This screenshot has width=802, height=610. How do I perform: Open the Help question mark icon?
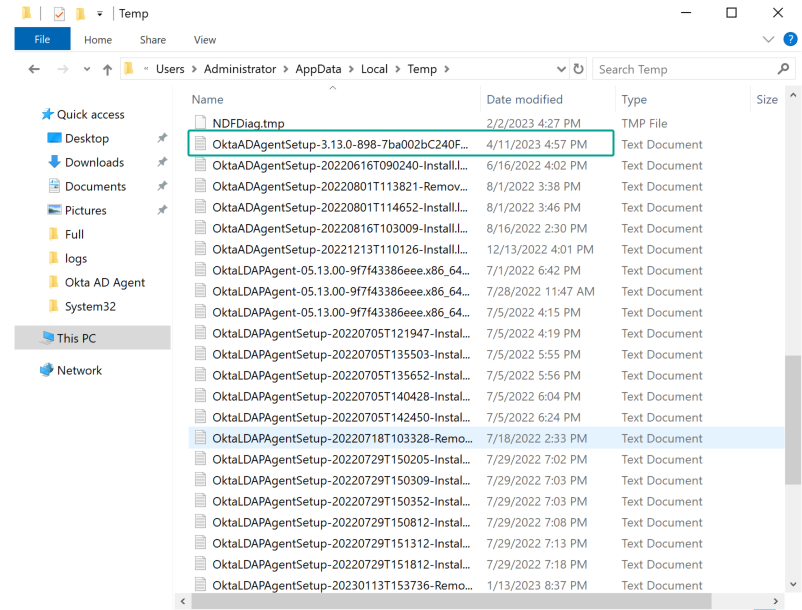pos(790,39)
